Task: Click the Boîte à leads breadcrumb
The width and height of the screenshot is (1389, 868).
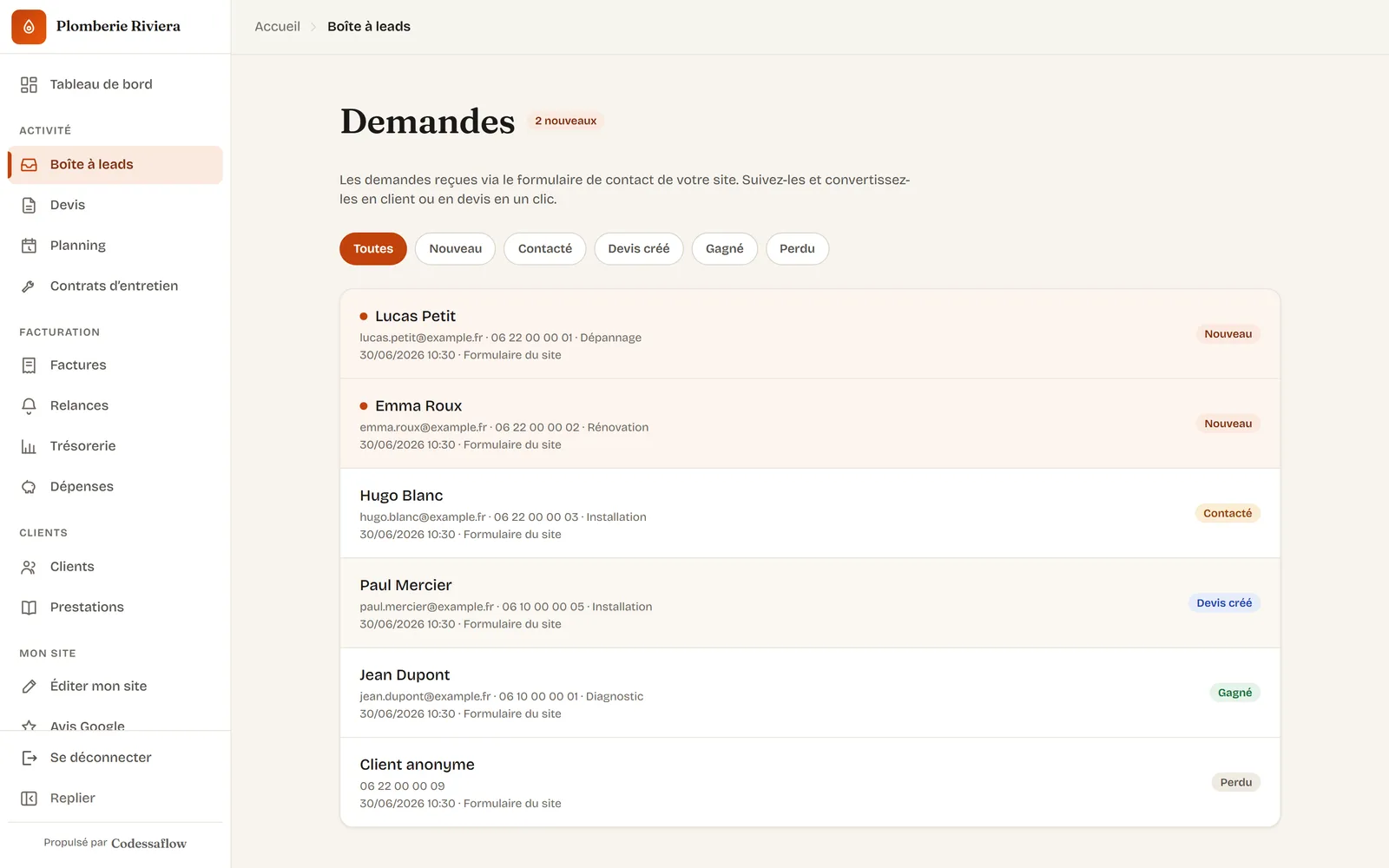Action: (369, 27)
